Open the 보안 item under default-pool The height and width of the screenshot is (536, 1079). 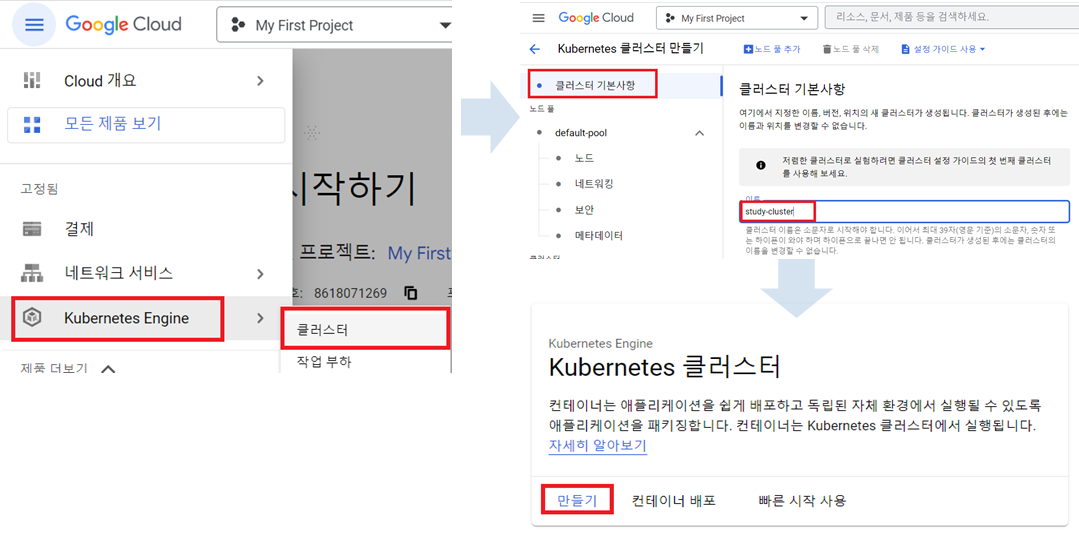[584, 210]
